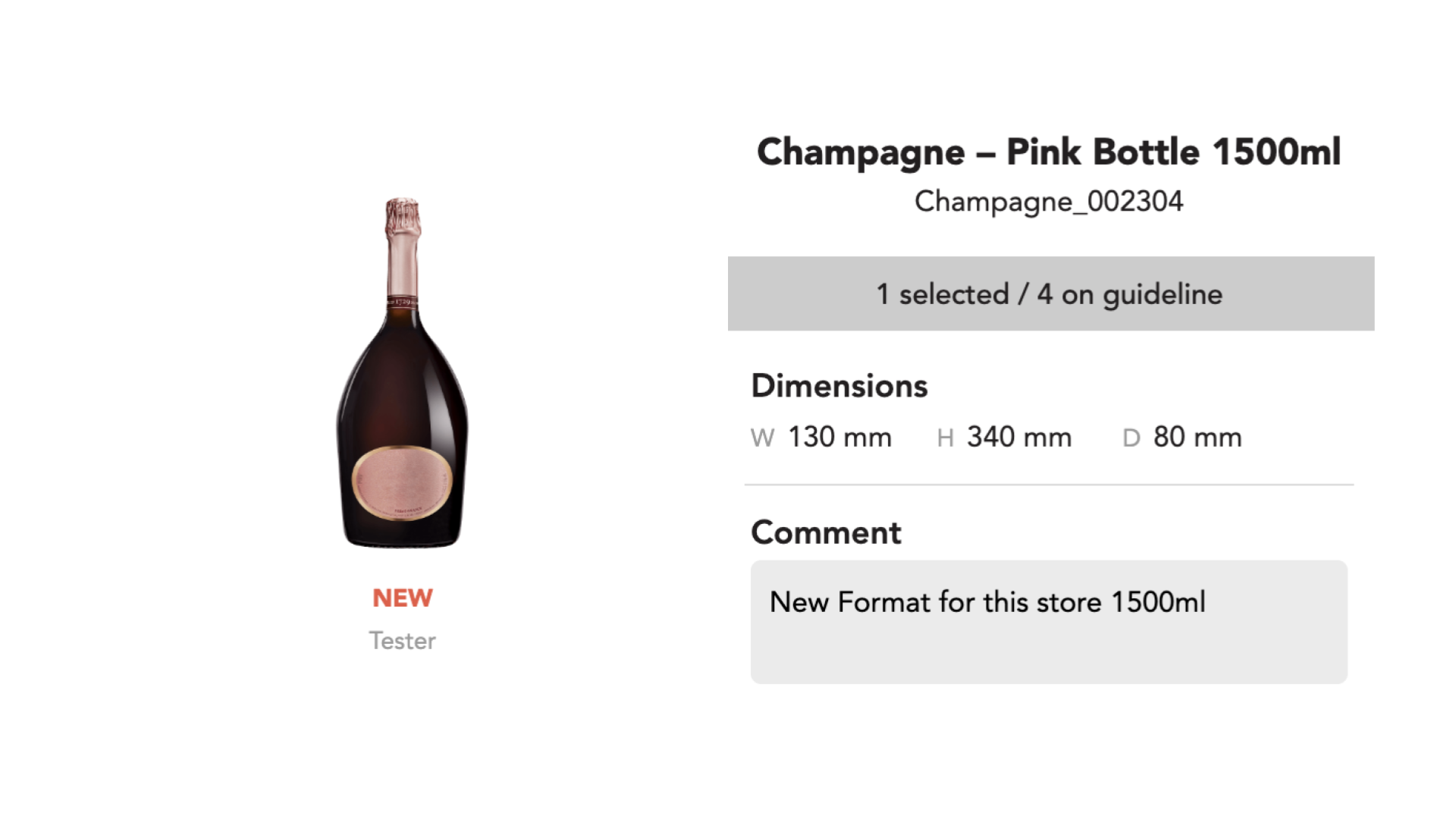This screenshot has width=1456, height=819.
Task: Click the depth value 80 mm
Action: click(1197, 438)
